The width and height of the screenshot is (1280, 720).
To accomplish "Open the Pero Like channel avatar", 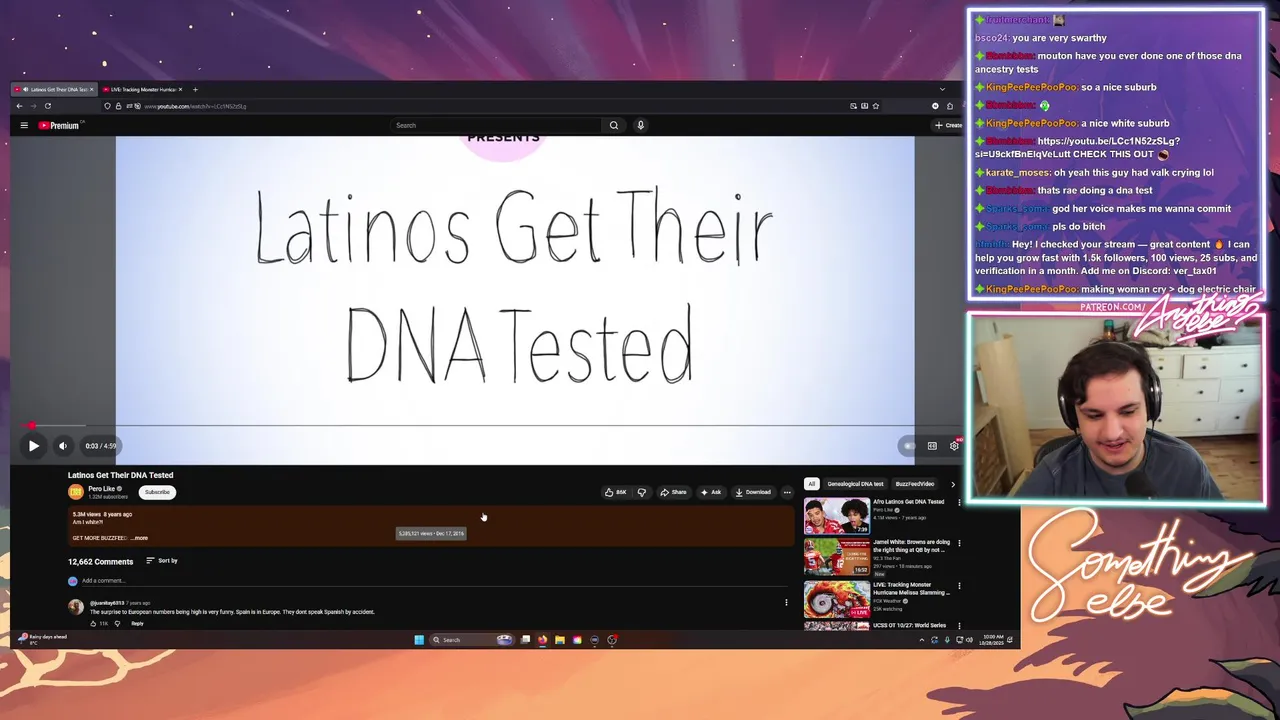I will pyautogui.click(x=75, y=492).
